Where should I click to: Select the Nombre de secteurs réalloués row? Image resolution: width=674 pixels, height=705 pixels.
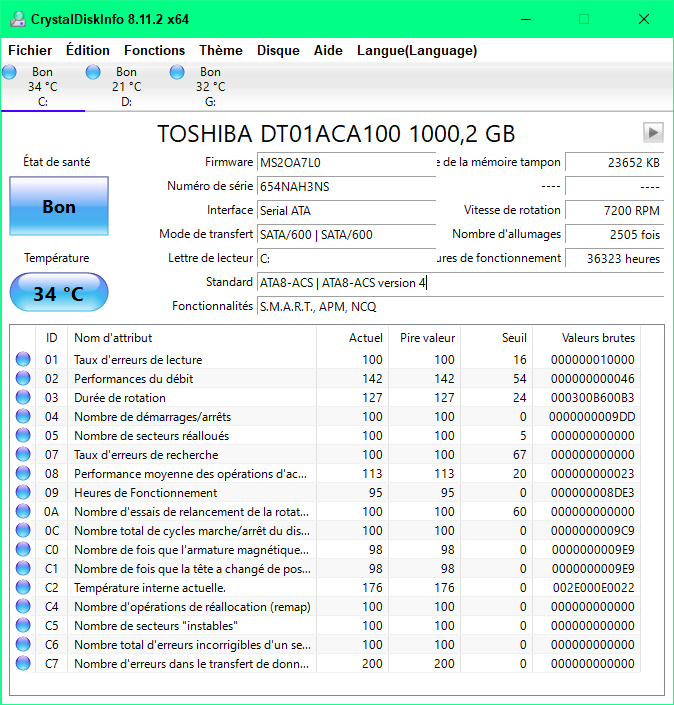point(326,435)
